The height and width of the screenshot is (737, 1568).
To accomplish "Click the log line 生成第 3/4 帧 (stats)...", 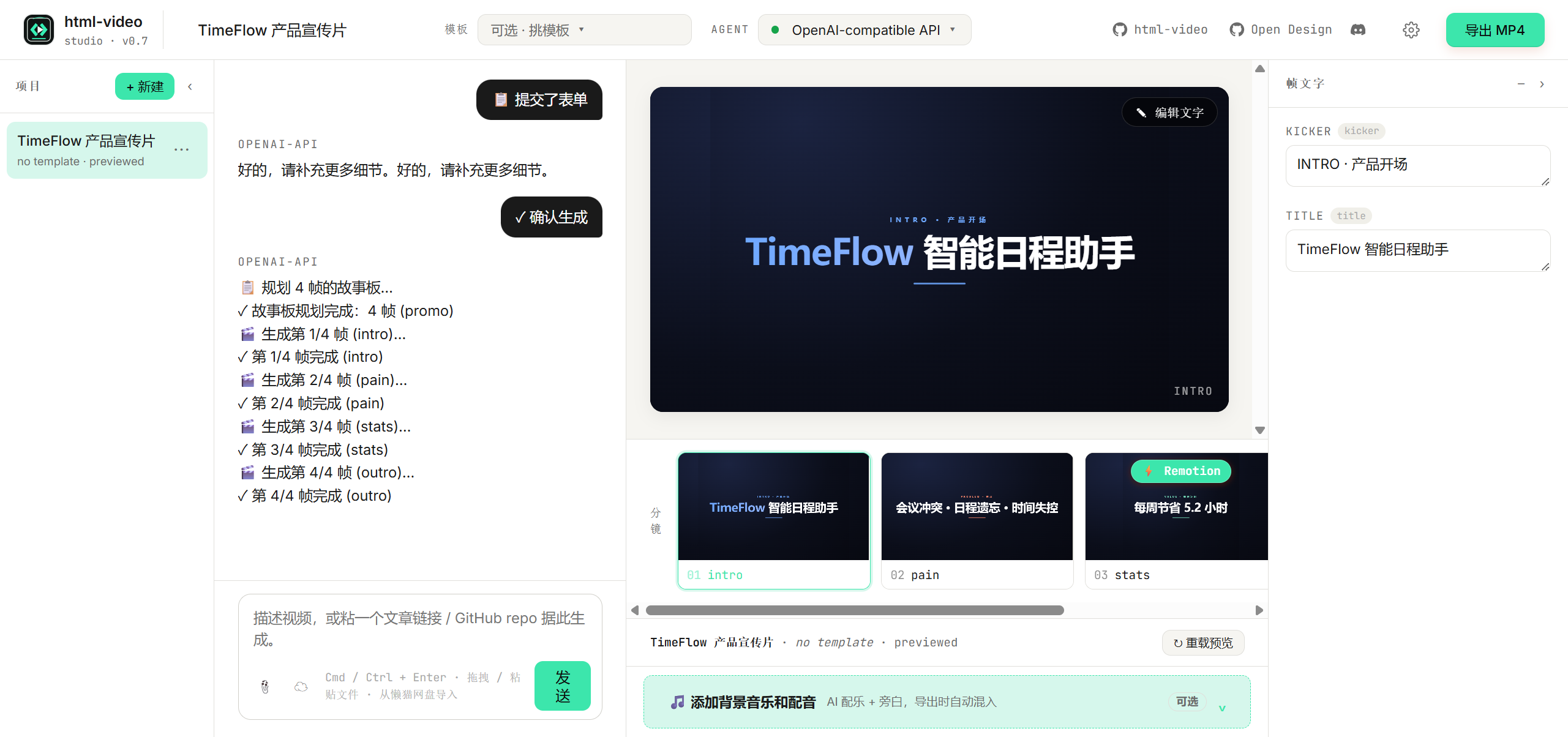I will (324, 427).
